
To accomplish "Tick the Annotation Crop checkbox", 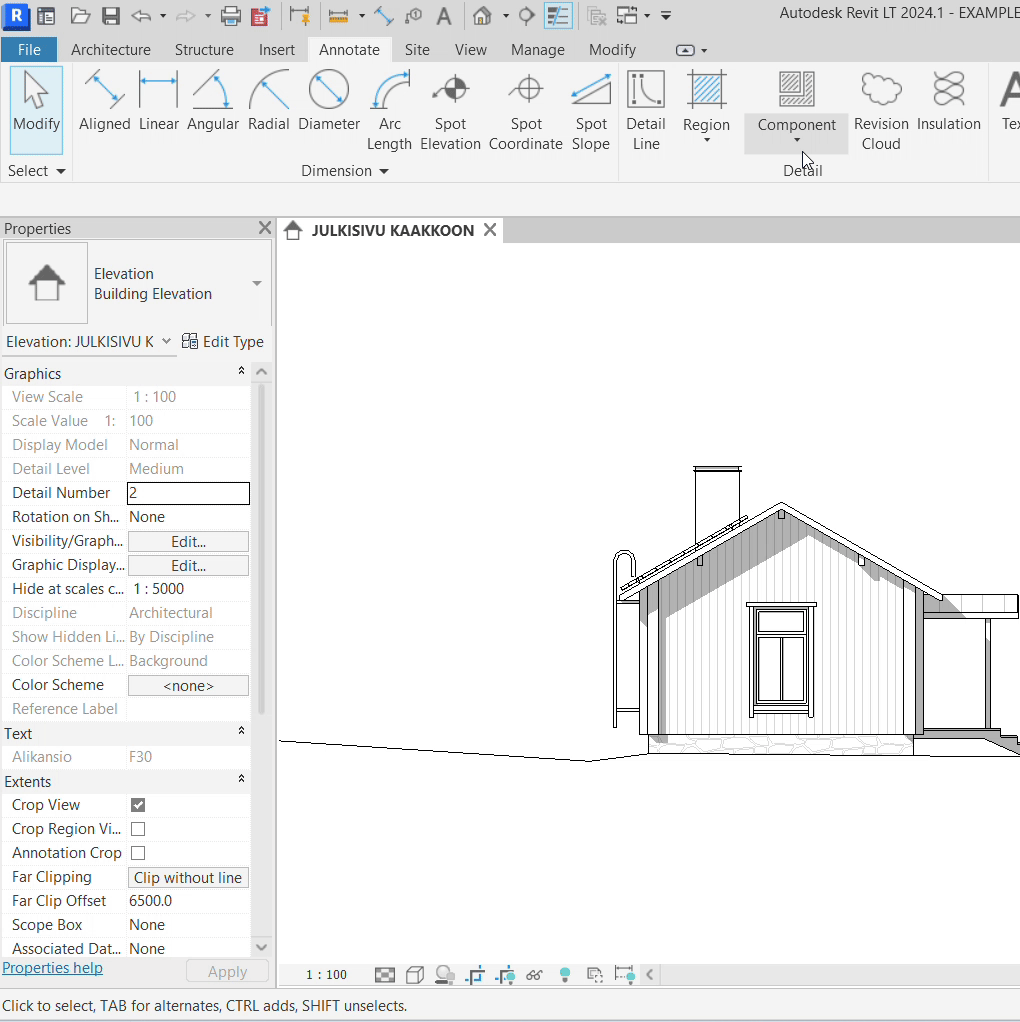I will point(138,853).
